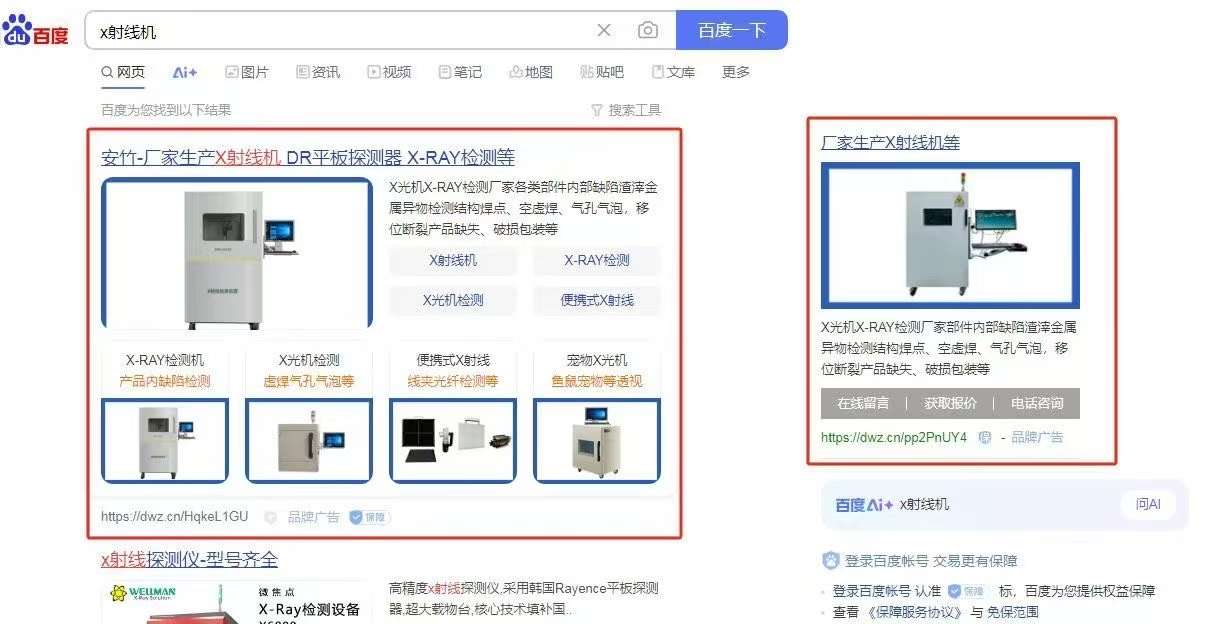Click the 宠物X光机 product thumbnail
This screenshot has width=1216, height=624.
(597, 440)
